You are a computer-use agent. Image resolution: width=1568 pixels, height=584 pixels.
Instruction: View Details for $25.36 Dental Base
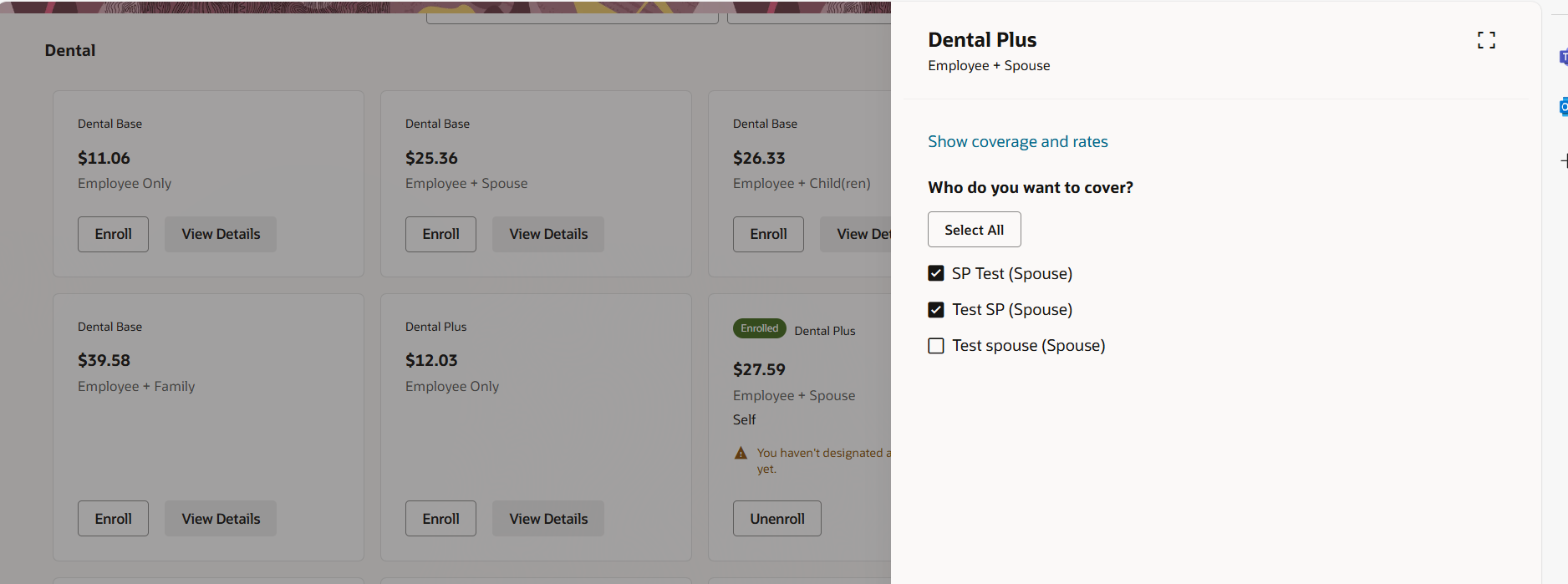(x=548, y=235)
